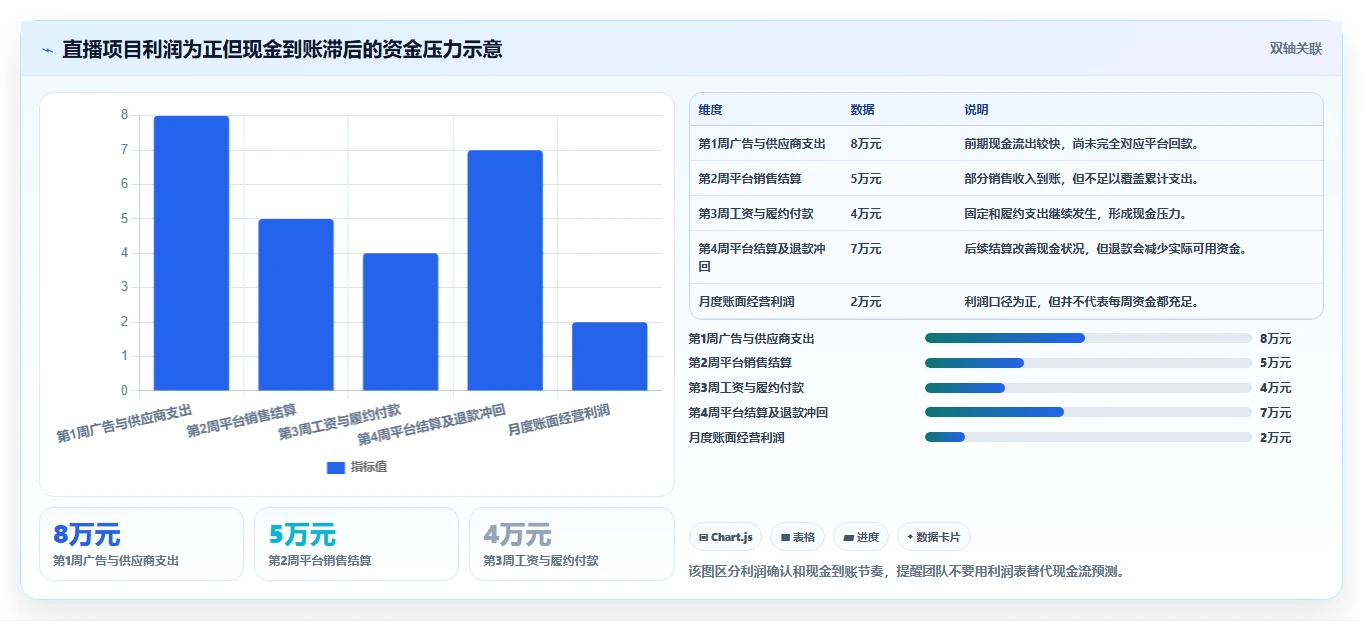1363x621 pixels.
Task: Click the 数据卡片 chip
Action: (x=934, y=537)
